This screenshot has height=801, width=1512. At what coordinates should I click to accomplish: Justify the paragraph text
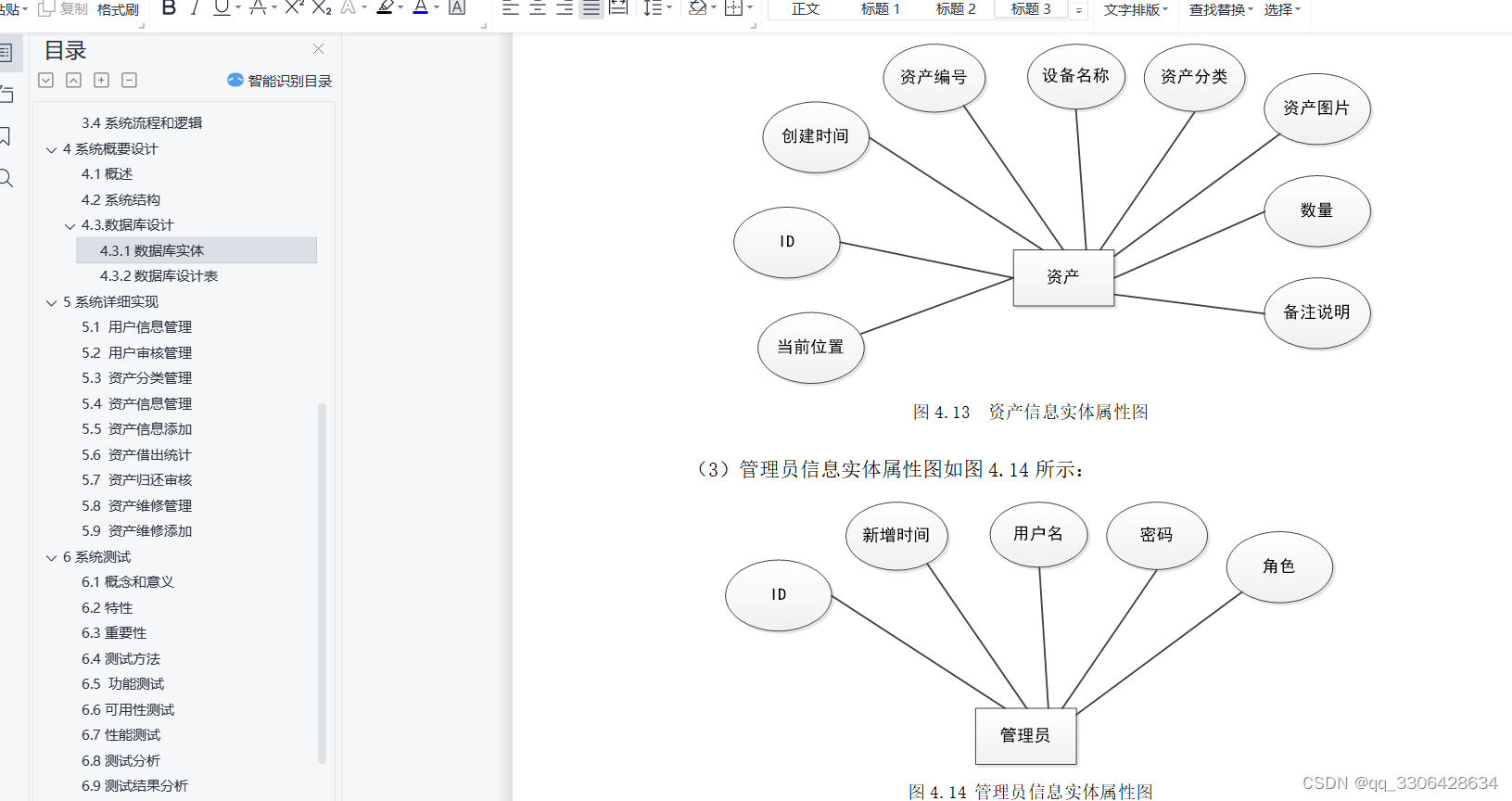click(x=591, y=8)
